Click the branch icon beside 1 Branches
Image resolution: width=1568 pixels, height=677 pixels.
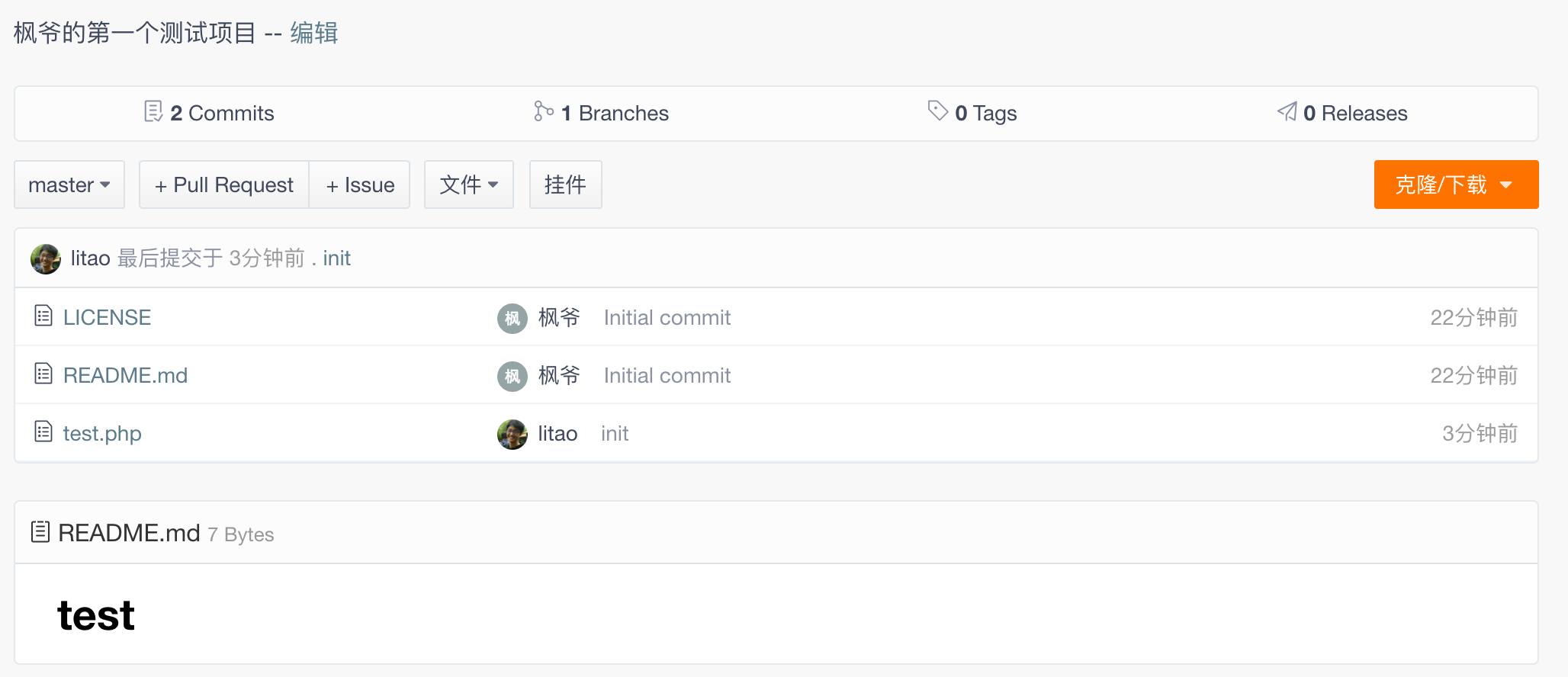click(x=543, y=111)
